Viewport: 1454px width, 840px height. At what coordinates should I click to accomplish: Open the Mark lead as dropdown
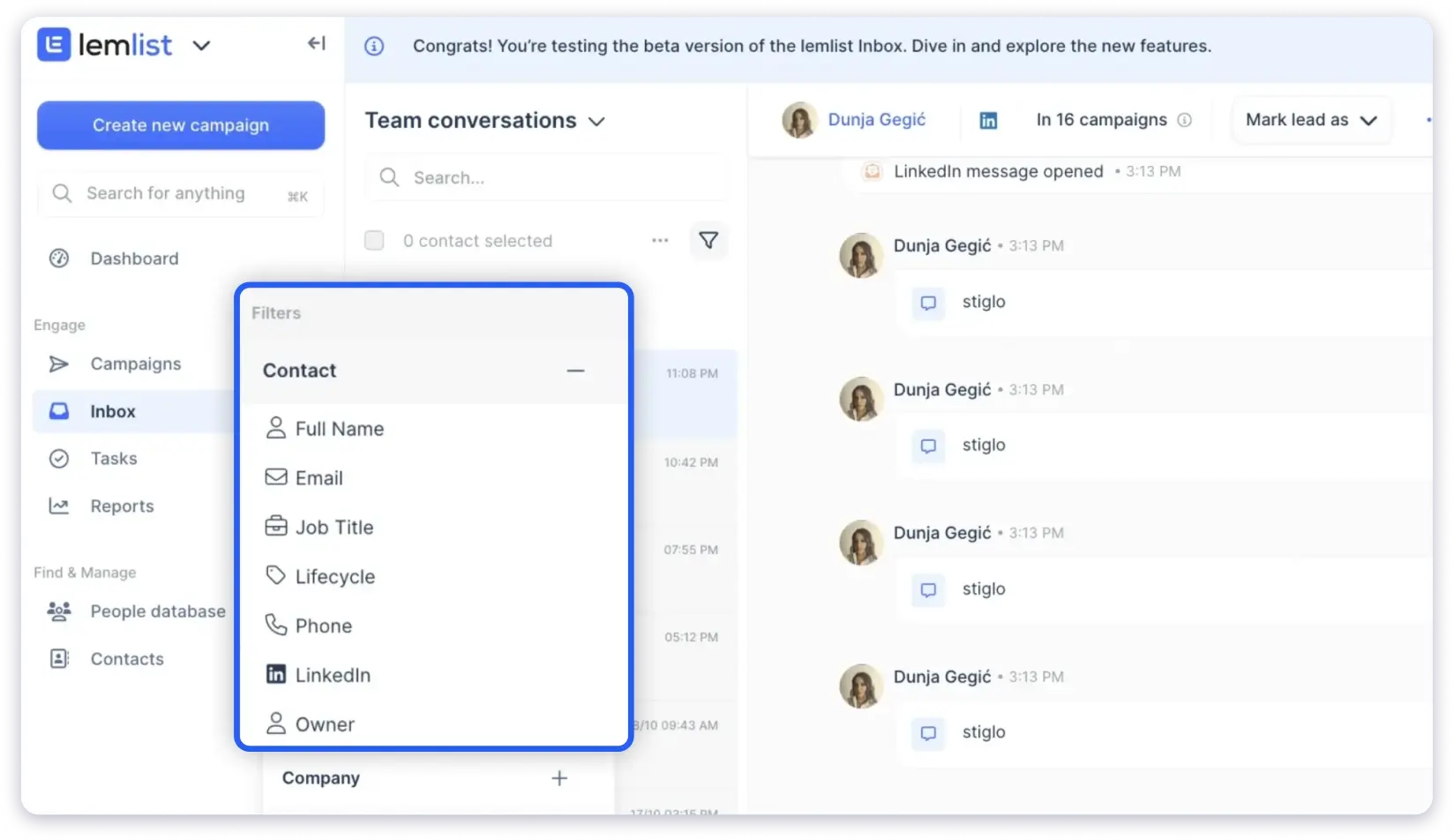pos(1310,120)
